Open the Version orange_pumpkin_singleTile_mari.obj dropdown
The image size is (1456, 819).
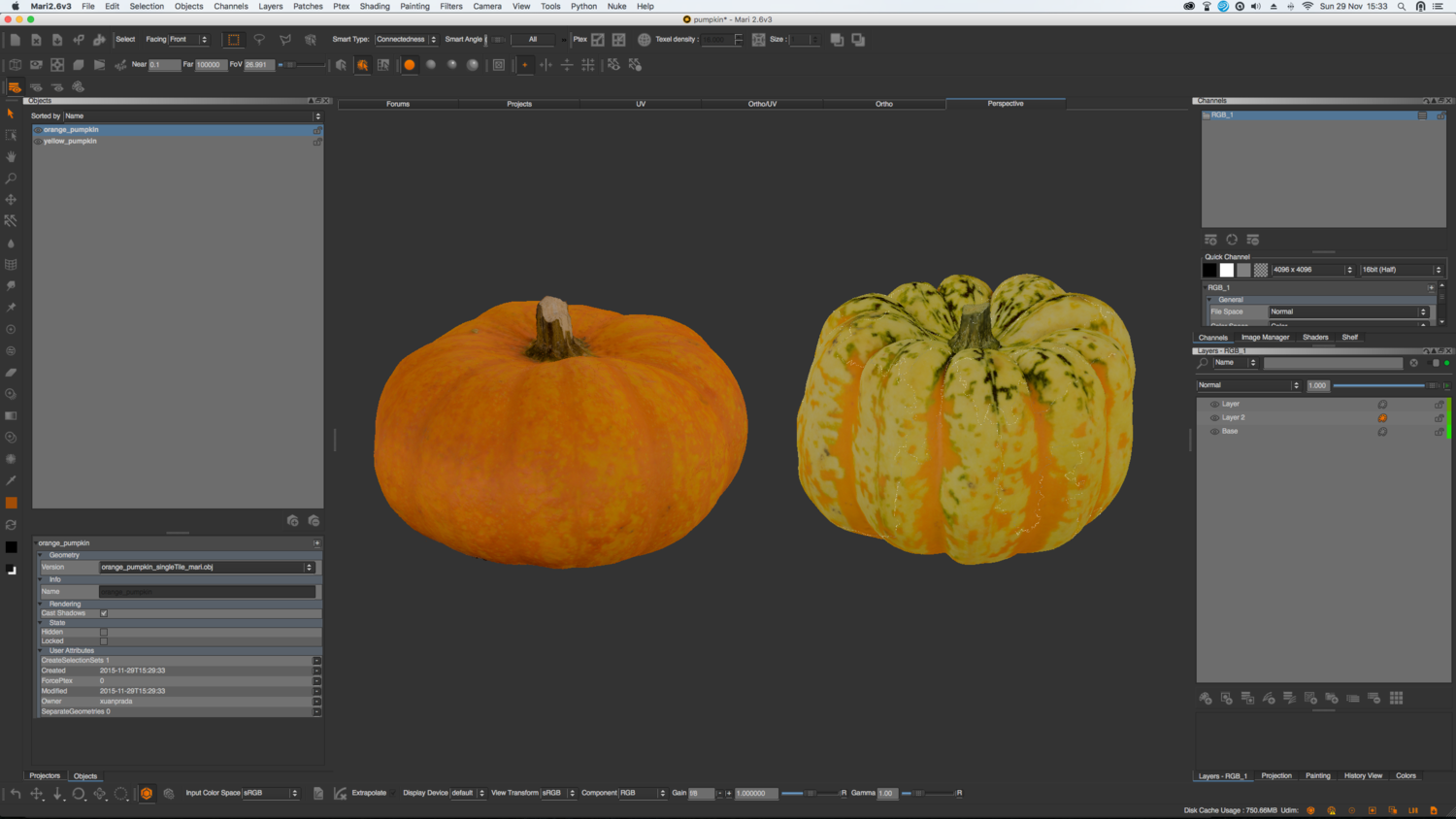pos(207,568)
